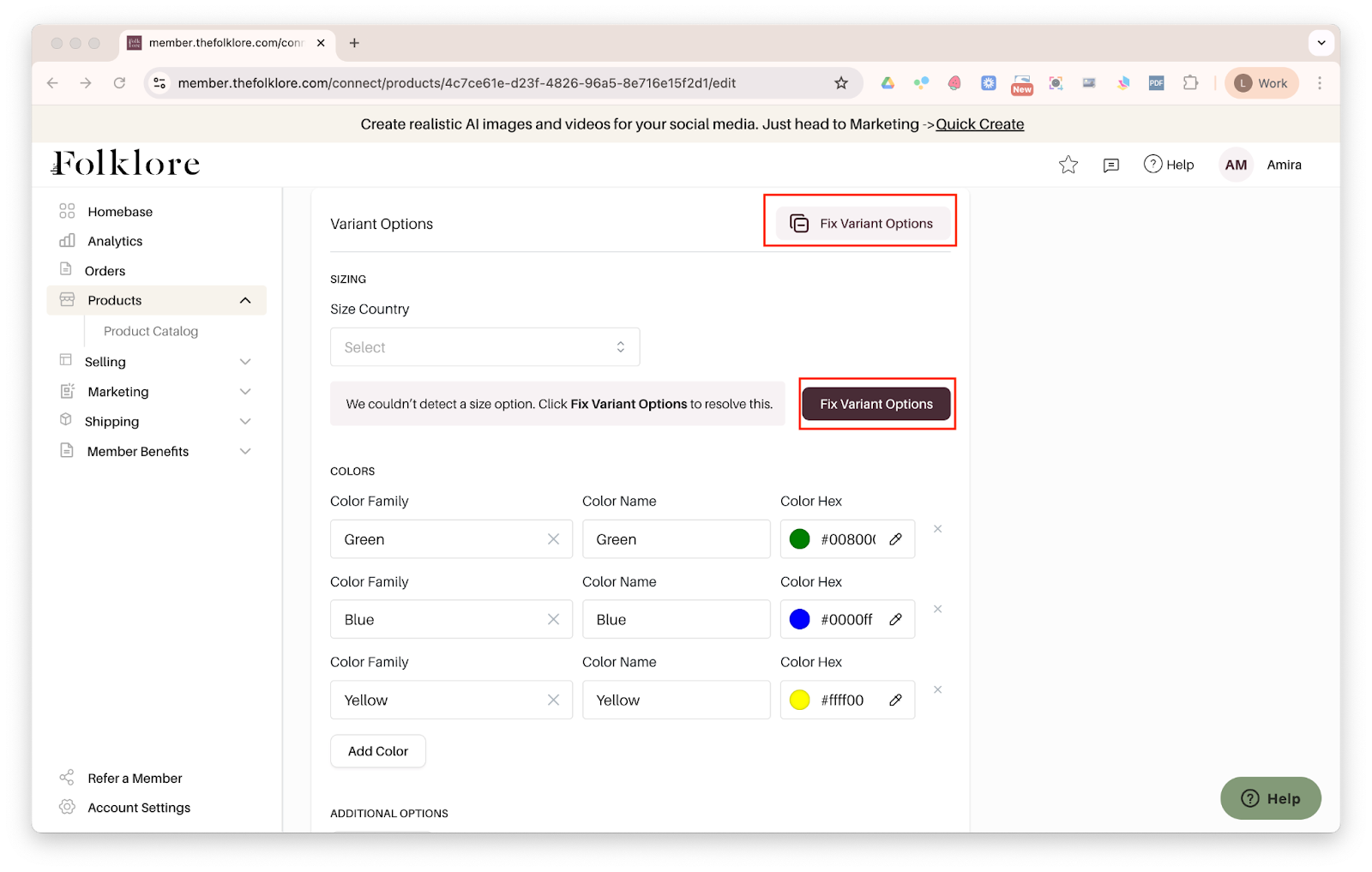Click the pencil icon for green hex
The image size is (1372, 872).
click(895, 539)
